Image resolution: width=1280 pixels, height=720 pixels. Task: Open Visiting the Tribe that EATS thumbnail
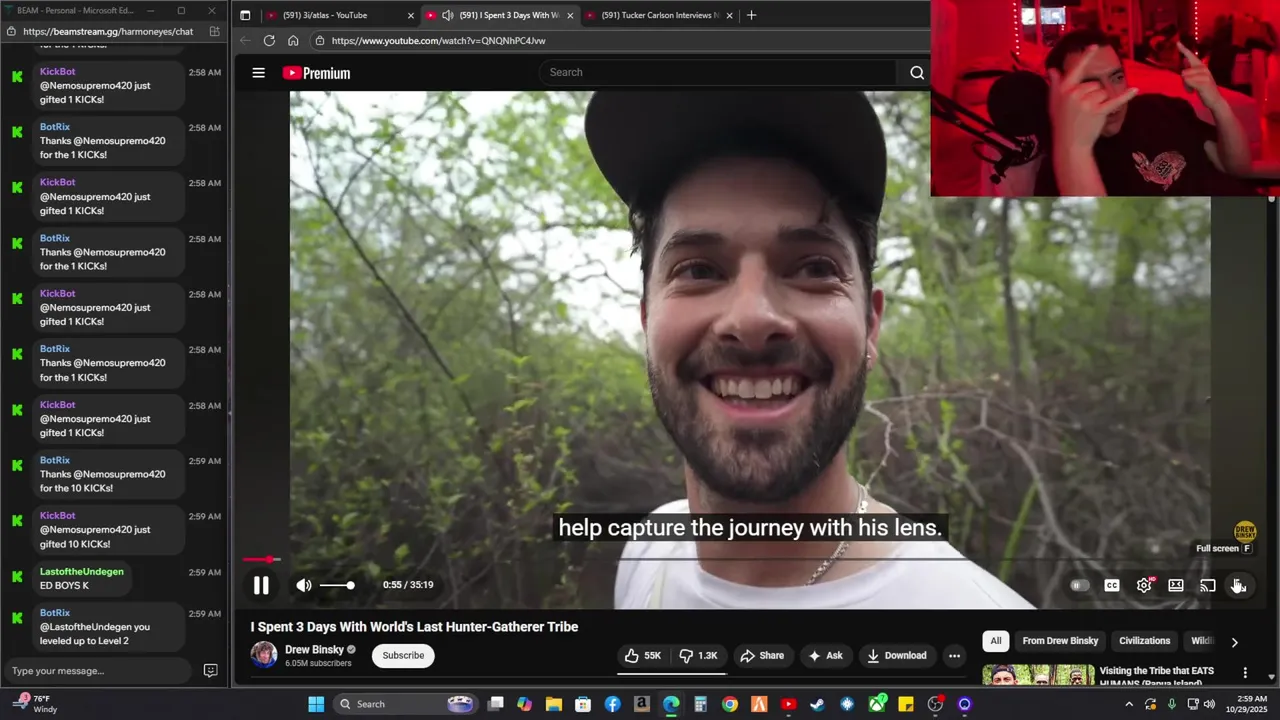tap(1038, 675)
